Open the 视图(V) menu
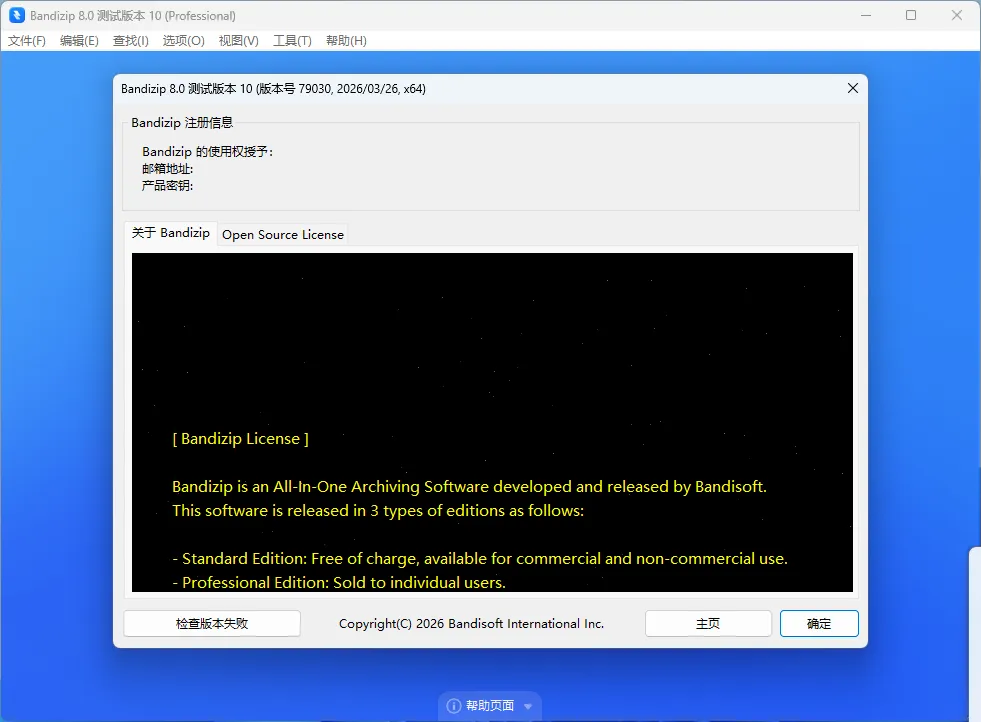This screenshot has width=981, height=722. point(238,41)
